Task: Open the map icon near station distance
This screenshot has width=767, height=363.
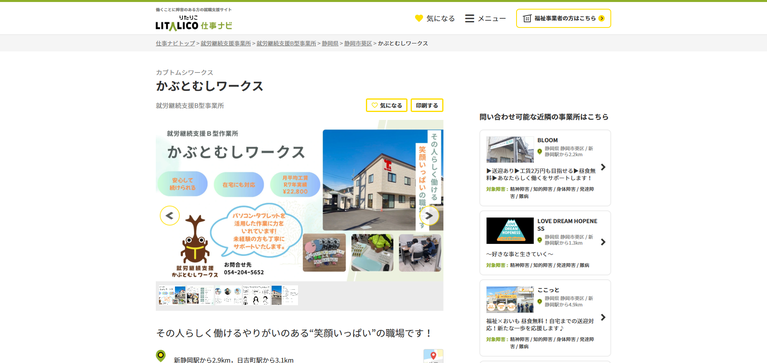Action: coord(433,356)
